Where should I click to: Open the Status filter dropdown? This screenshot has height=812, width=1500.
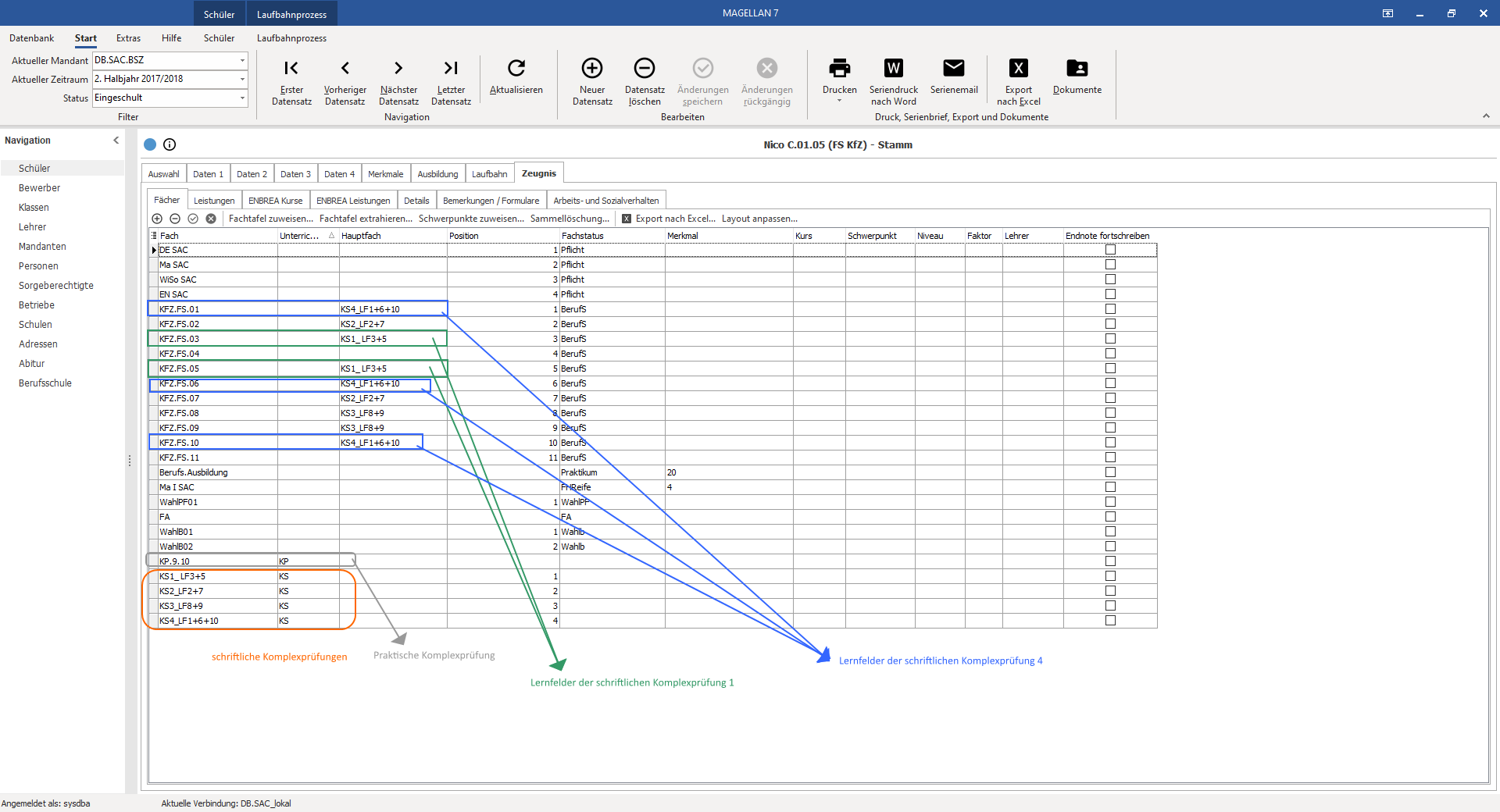click(242, 98)
